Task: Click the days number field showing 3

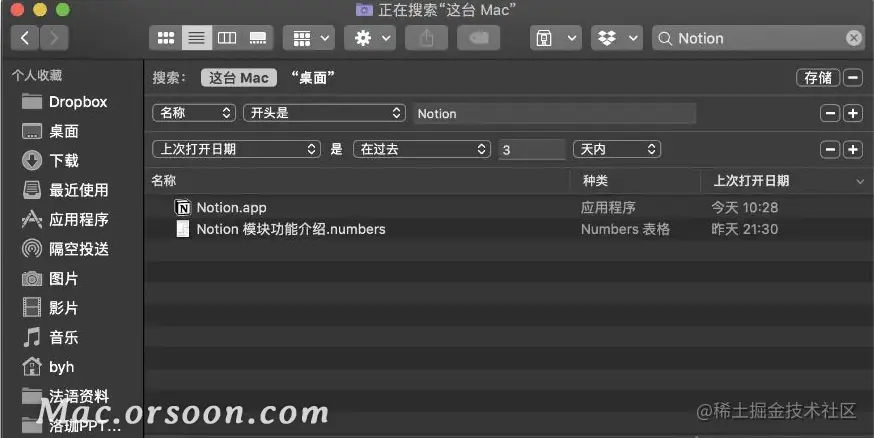Action: pos(532,149)
